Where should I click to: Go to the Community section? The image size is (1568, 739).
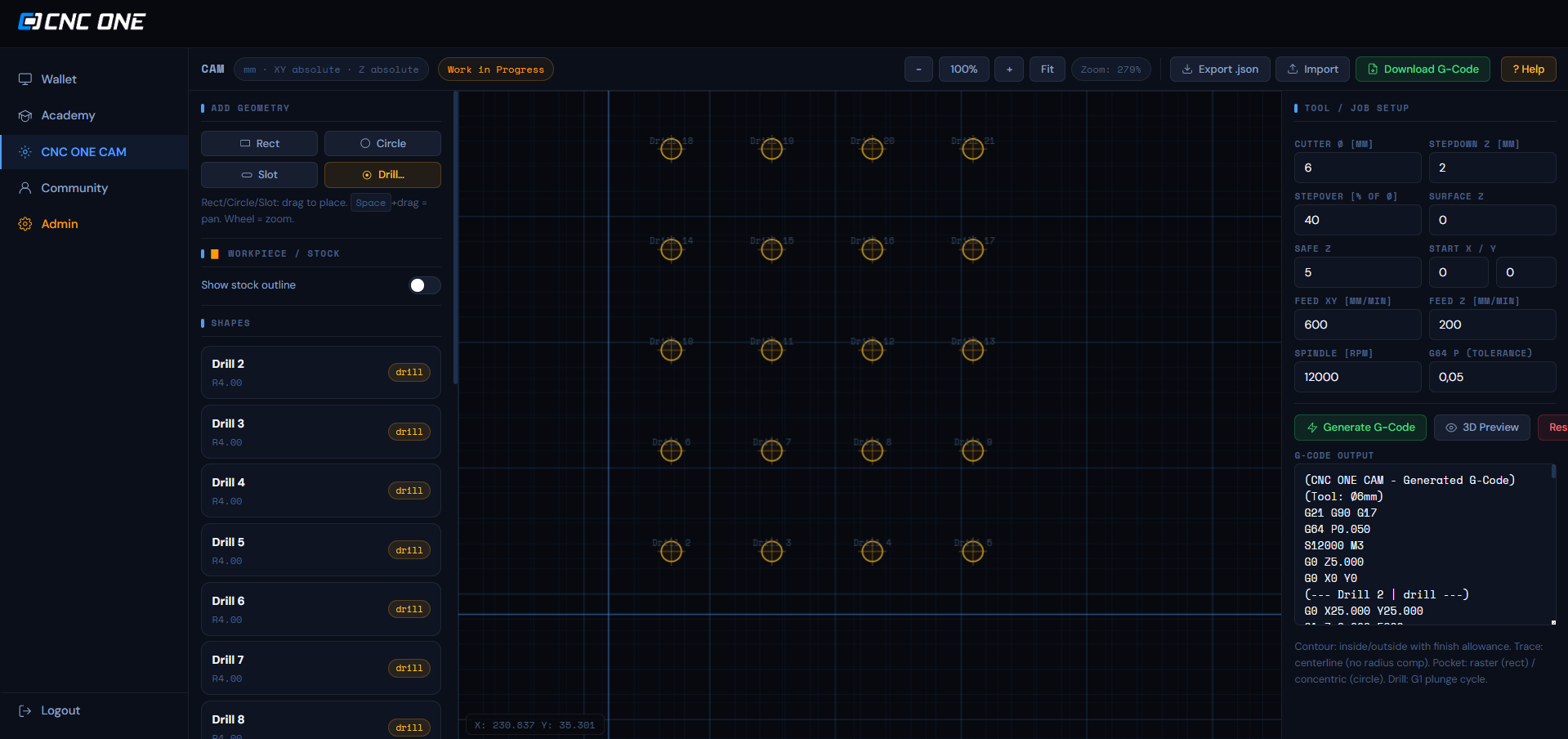click(x=74, y=188)
